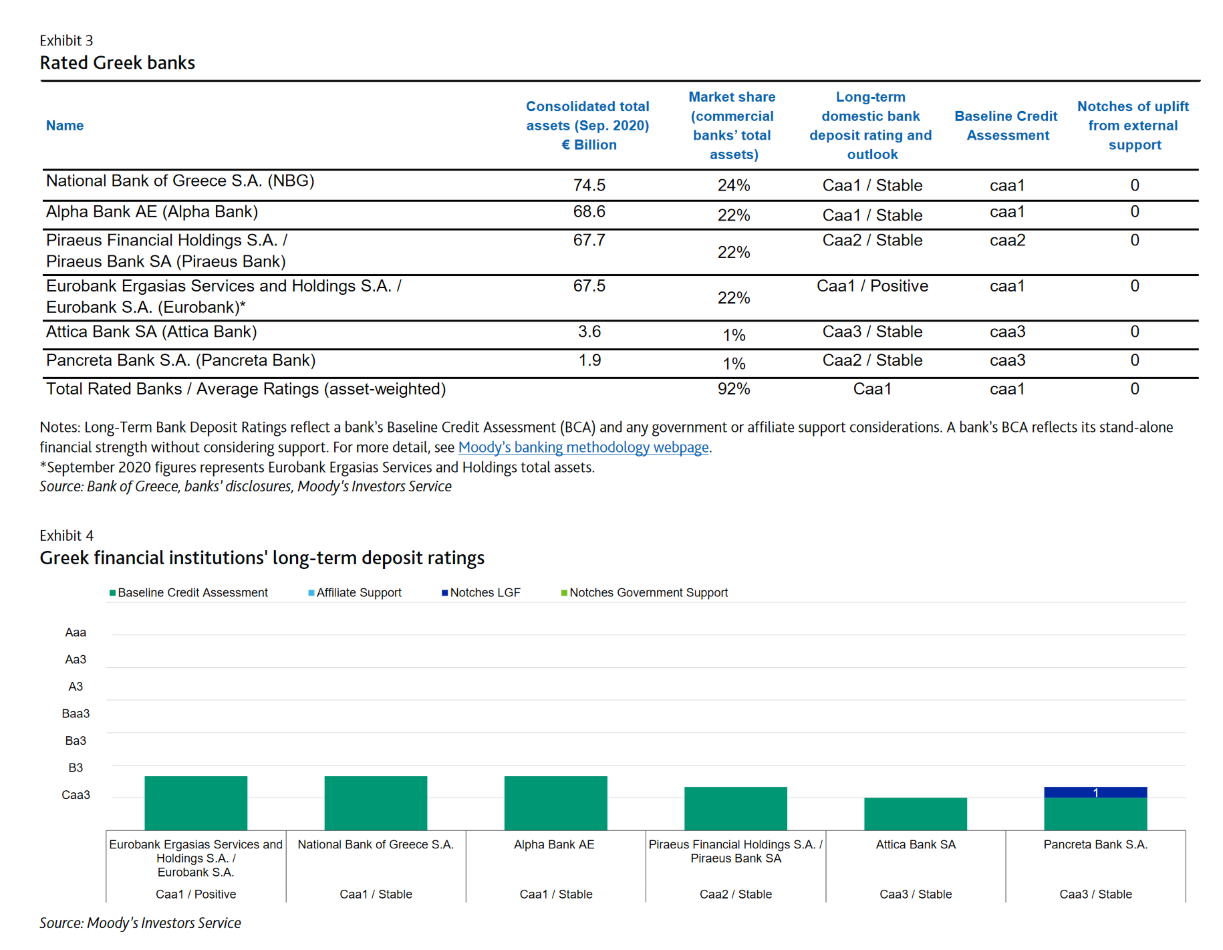Image resolution: width=1223 pixels, height=950 pixels.
Task: Click the Notches LGF legend swatch
Action: 445,593
